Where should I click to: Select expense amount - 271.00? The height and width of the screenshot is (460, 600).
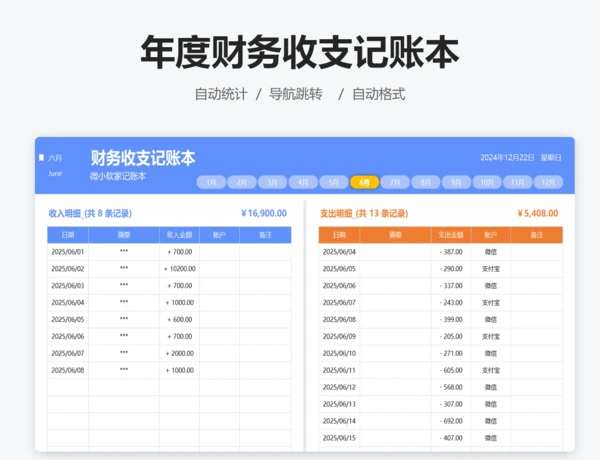point(451,353)
